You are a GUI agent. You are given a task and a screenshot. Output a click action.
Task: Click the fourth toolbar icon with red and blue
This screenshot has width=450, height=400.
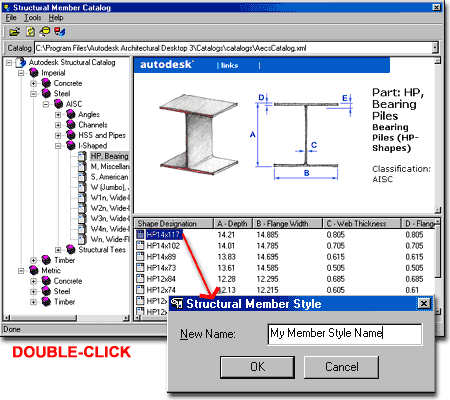coord(60,32)
